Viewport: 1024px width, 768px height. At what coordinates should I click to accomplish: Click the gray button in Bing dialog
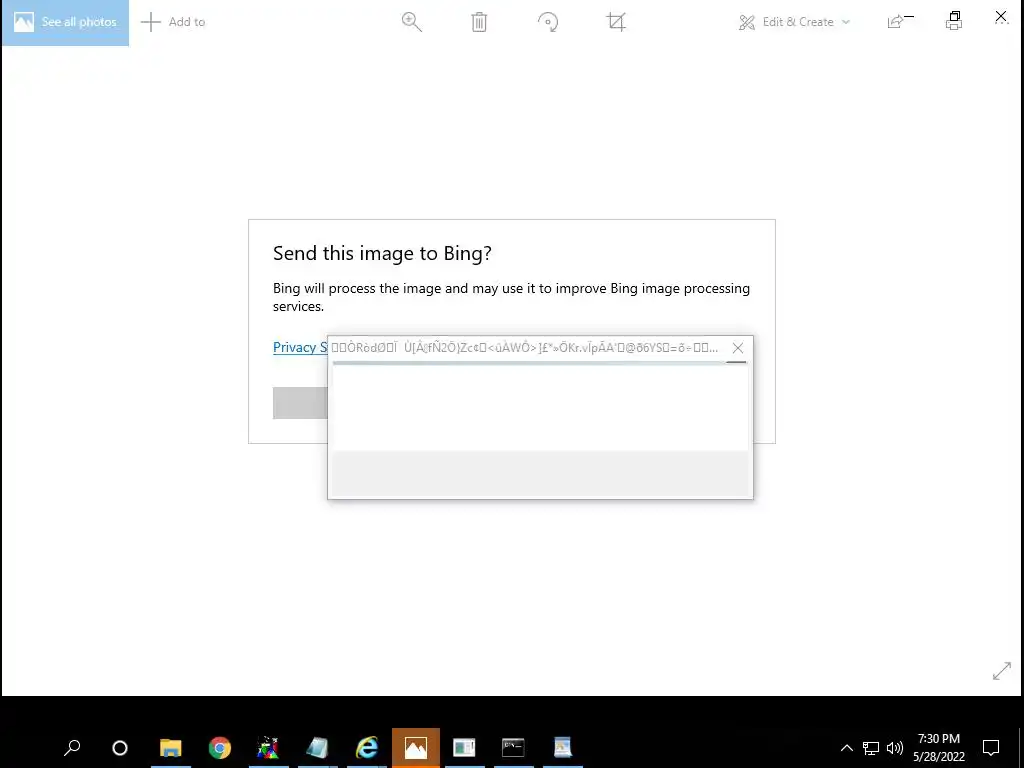(x=300, y=402)
